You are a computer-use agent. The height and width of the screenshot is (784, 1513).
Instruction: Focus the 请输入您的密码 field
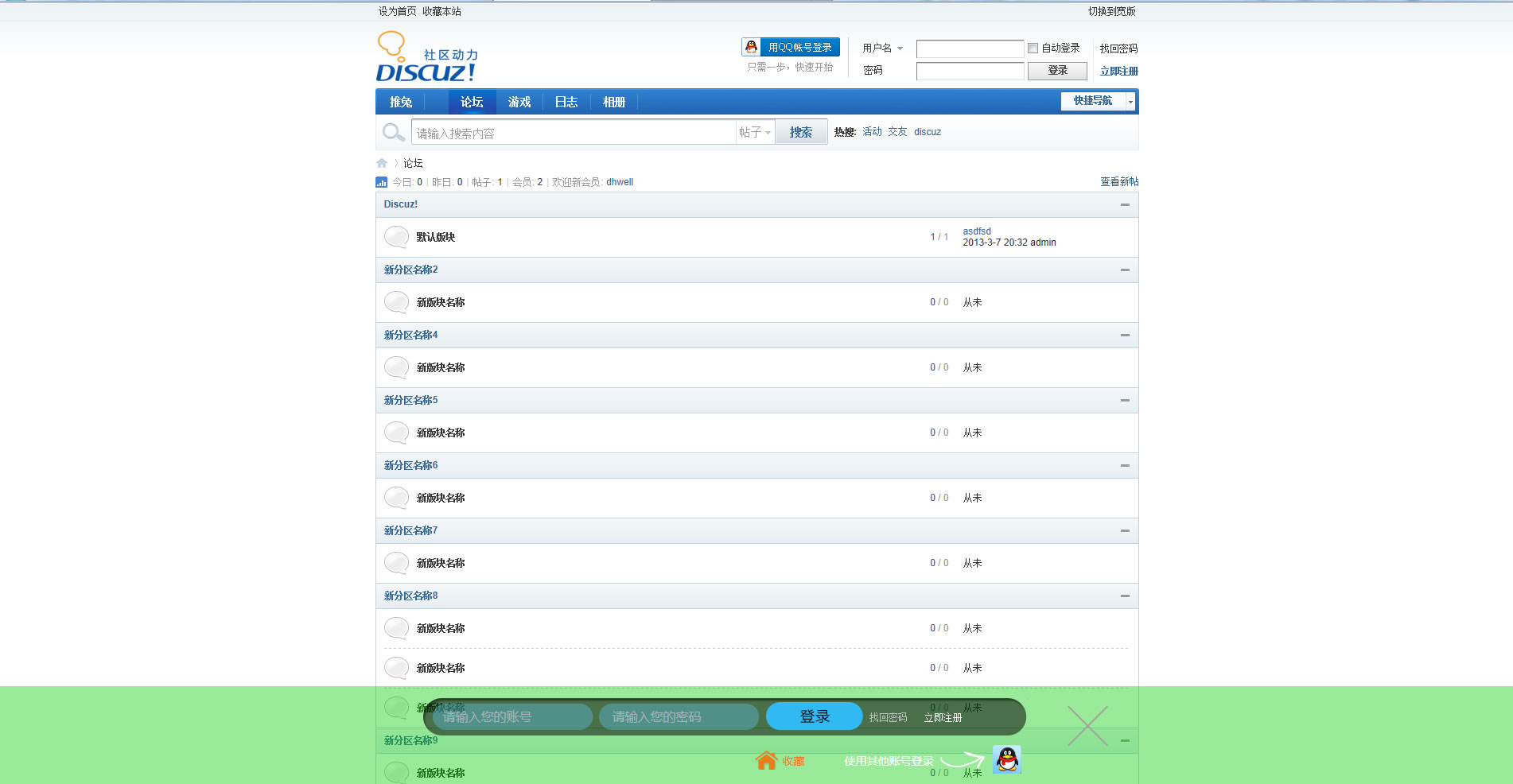click(x=679, y=716)
